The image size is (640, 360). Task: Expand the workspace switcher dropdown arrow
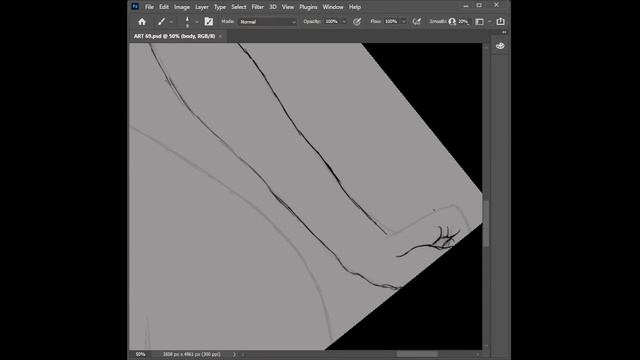(489, 22)
